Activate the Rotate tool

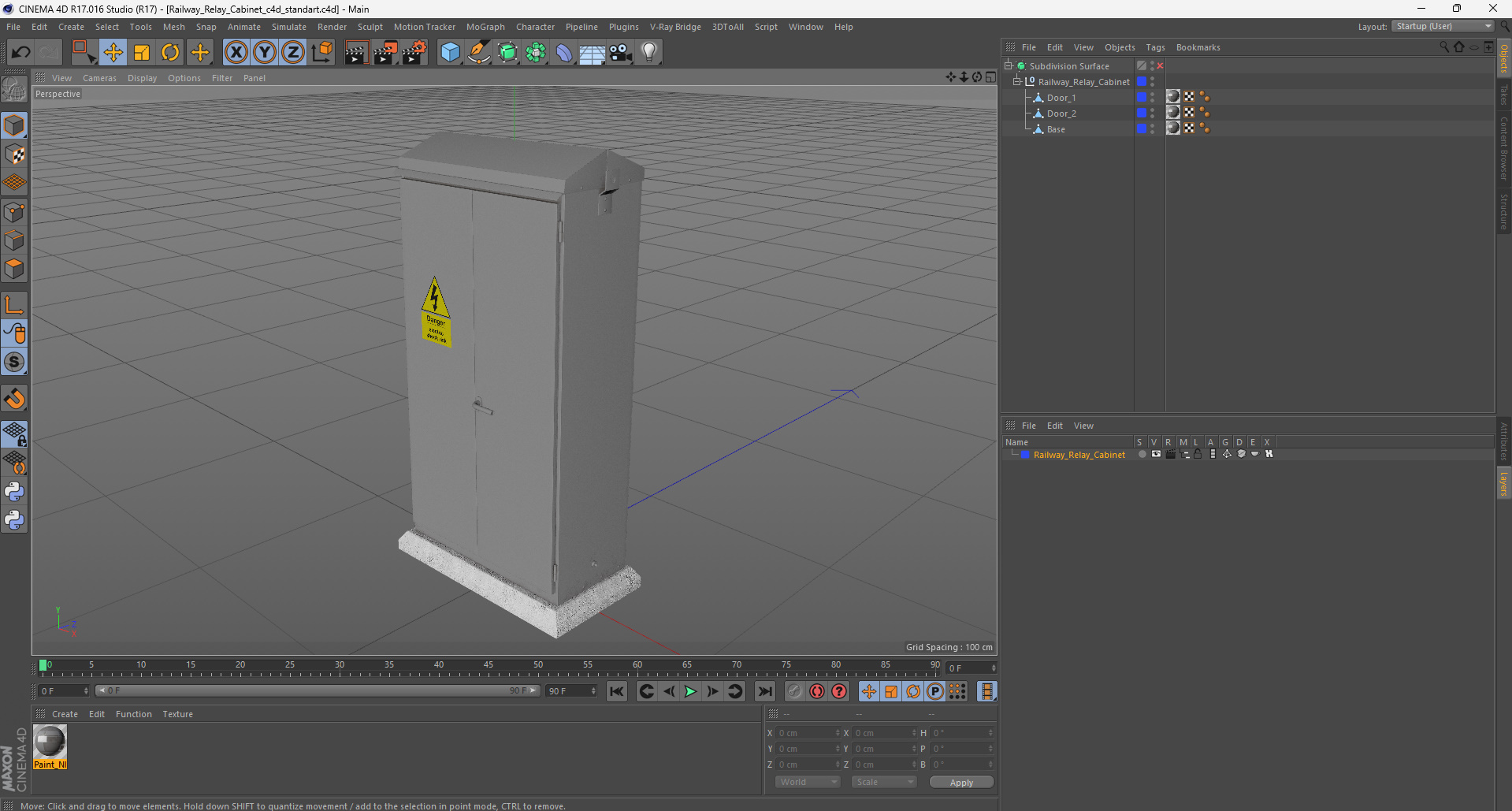point(170,53)
